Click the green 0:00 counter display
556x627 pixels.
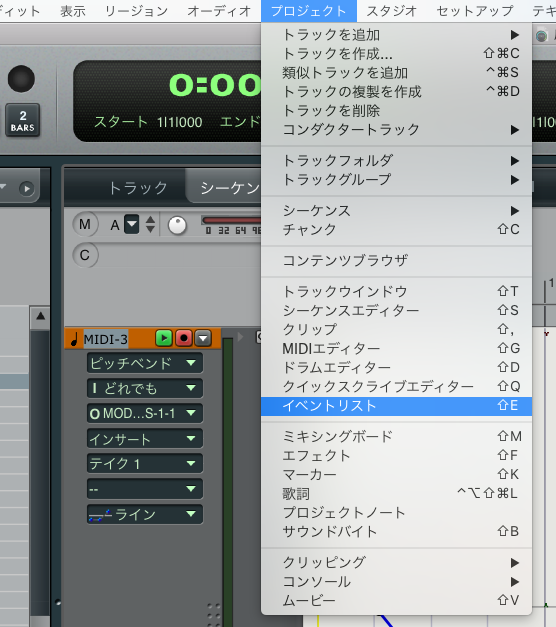coord(215,85)
